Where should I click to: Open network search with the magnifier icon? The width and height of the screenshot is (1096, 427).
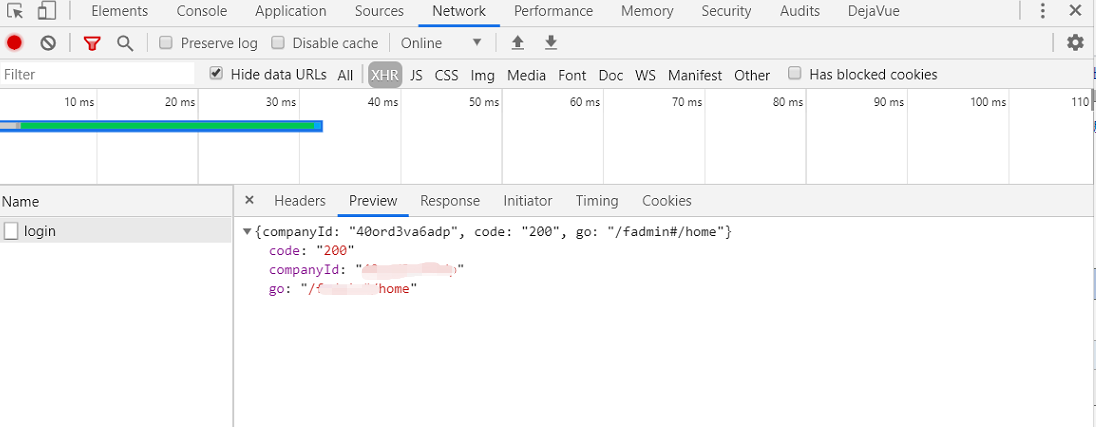click(x=125, y=43)
